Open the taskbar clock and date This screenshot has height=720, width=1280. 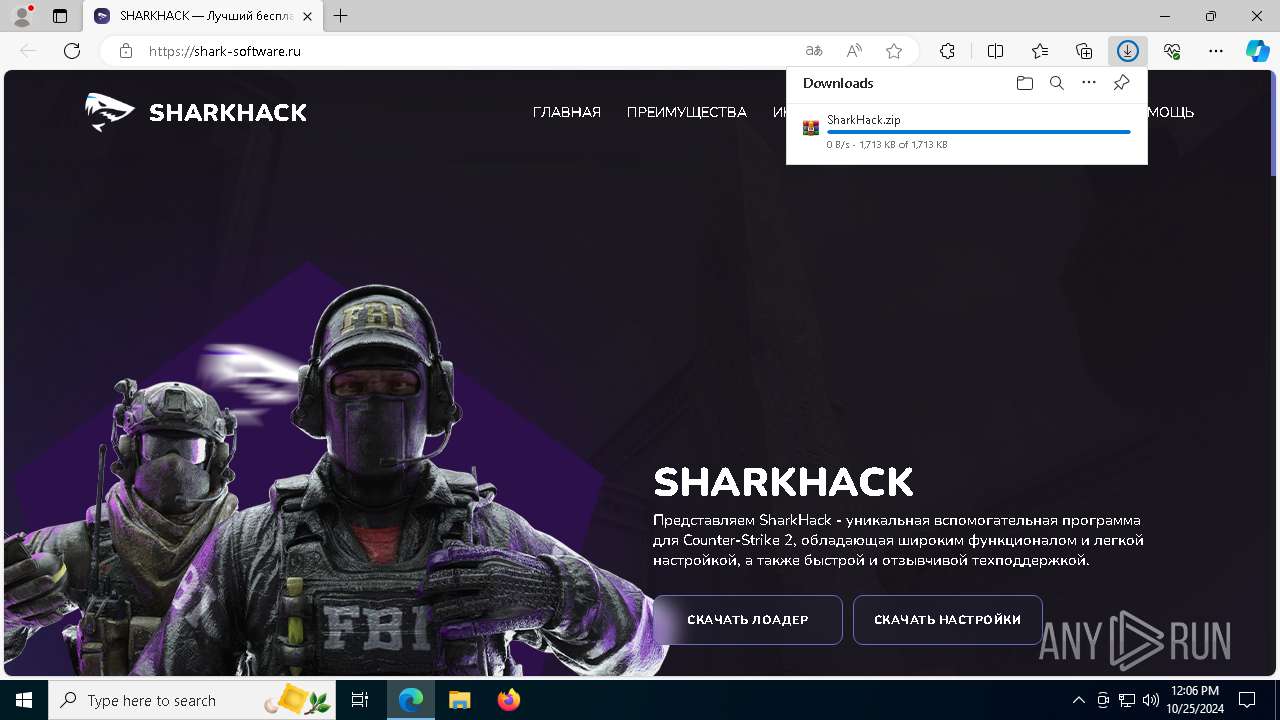[1194, 700]
